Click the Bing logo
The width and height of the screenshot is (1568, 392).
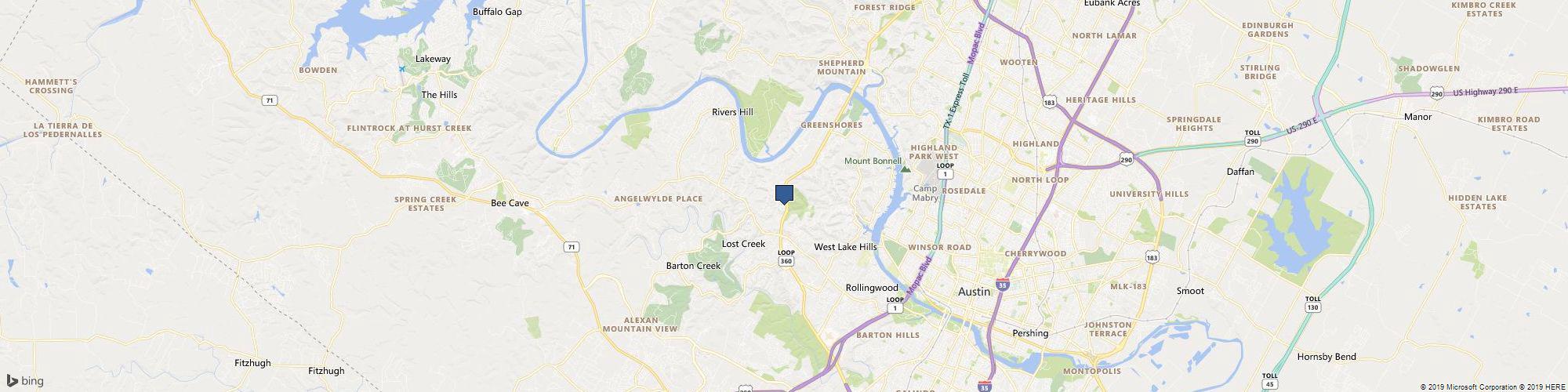(26, 381)
